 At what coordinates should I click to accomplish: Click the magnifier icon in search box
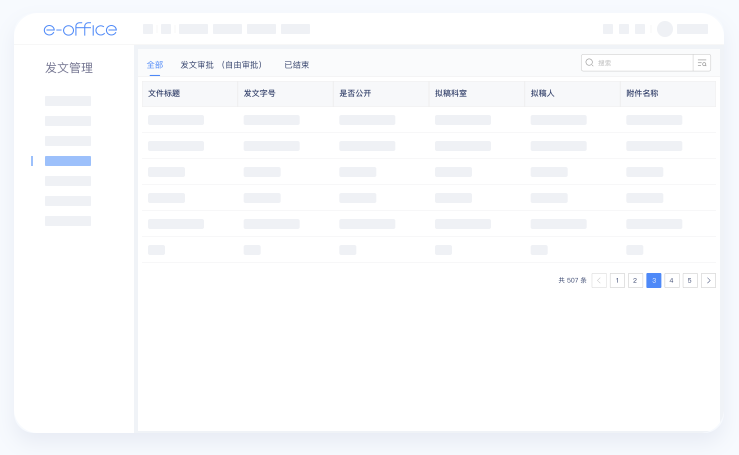(x=590, y=63)
